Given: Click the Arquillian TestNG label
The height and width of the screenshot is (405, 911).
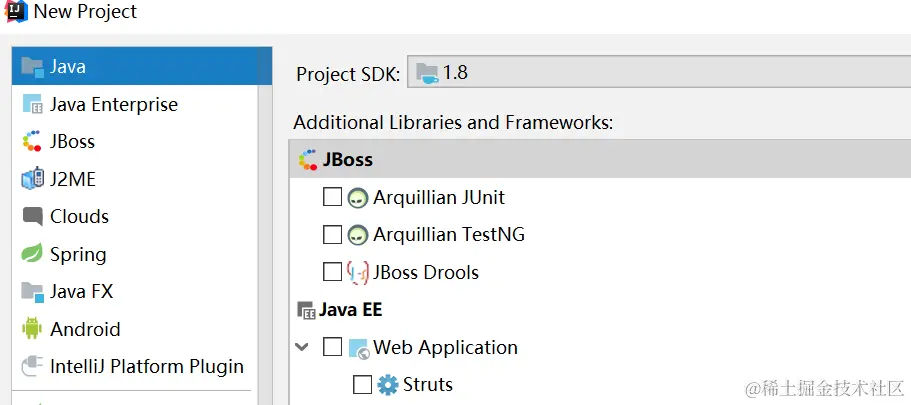Looking at the screenshot, I should 449,235.
